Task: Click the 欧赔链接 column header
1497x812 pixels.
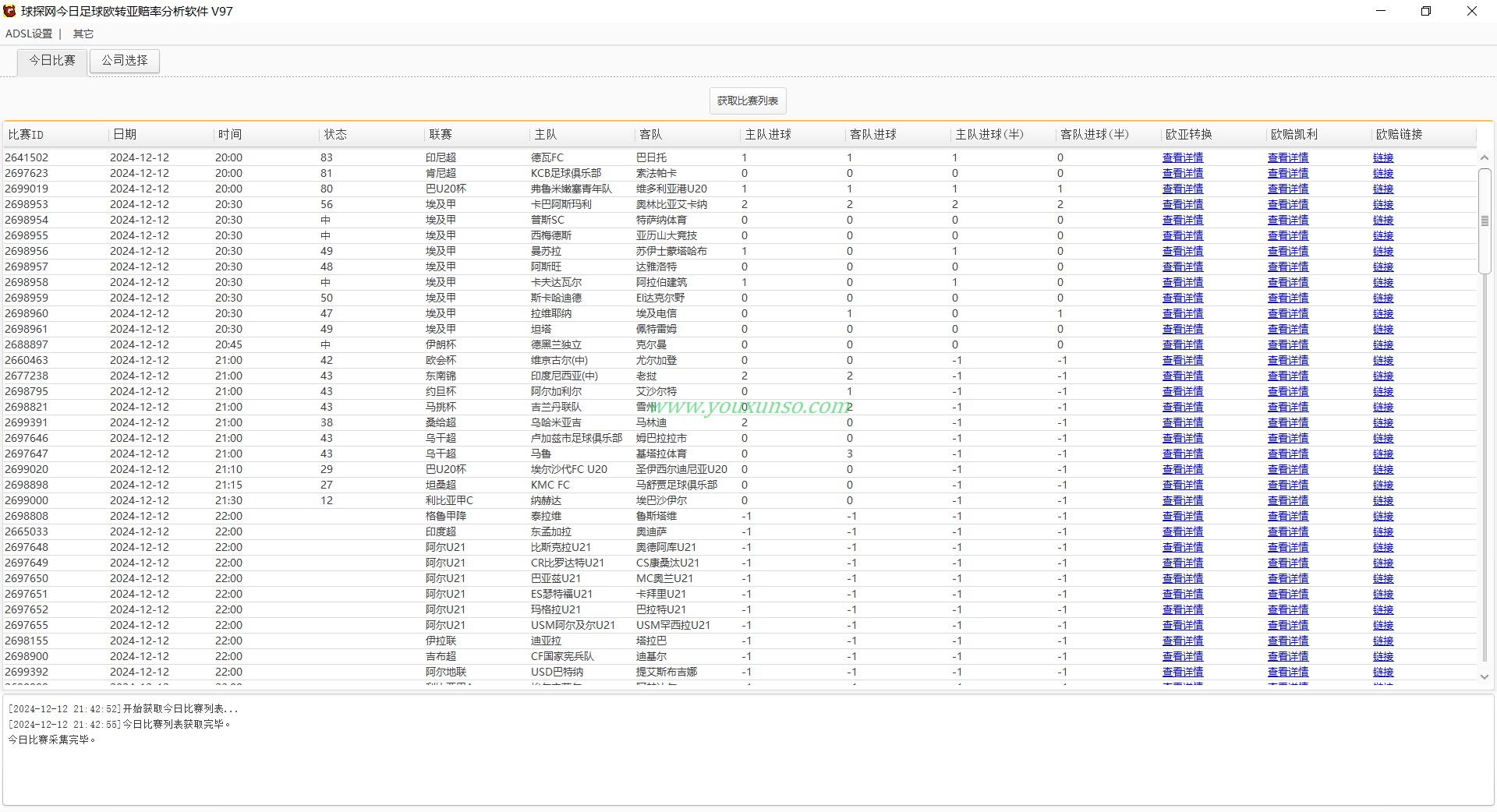Action: coord(1424,135)
